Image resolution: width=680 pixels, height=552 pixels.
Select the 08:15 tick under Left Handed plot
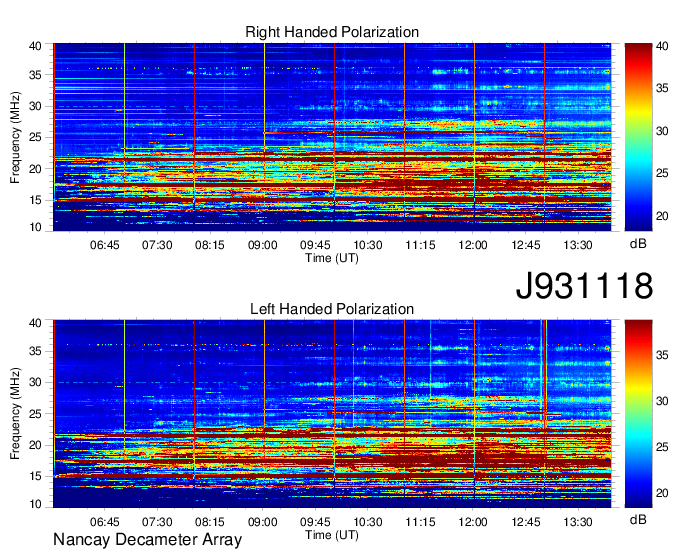tap(210, 522)
